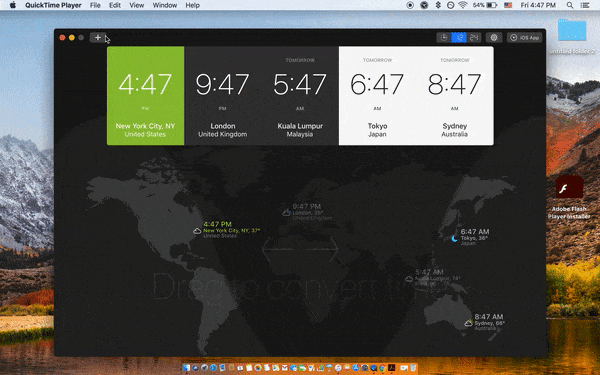
Task: Switch to analog clock display mode
Action: [444, 38]
